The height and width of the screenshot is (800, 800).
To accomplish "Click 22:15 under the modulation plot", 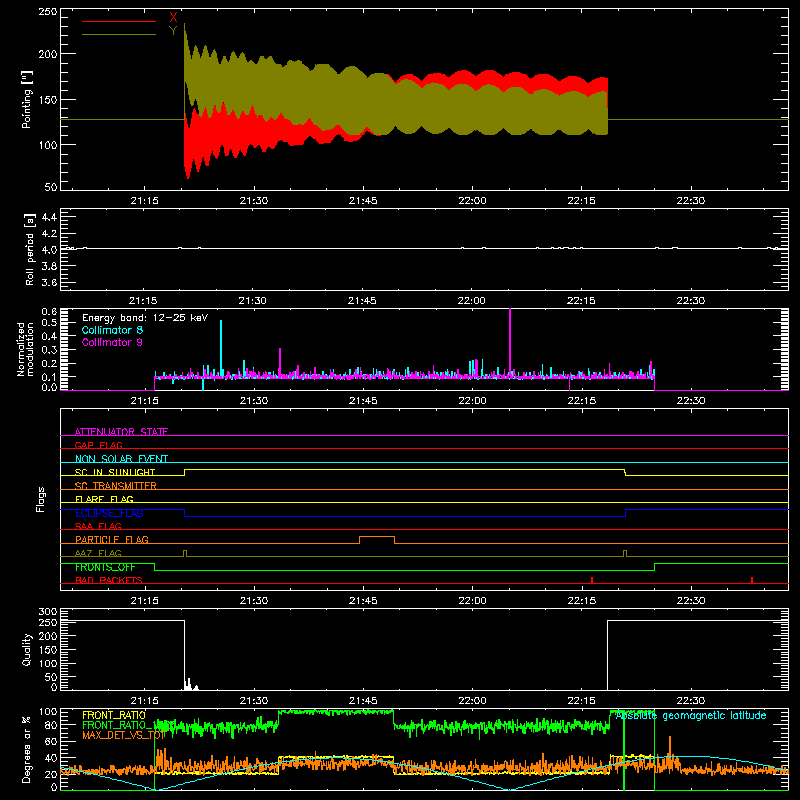I will 581,401.
